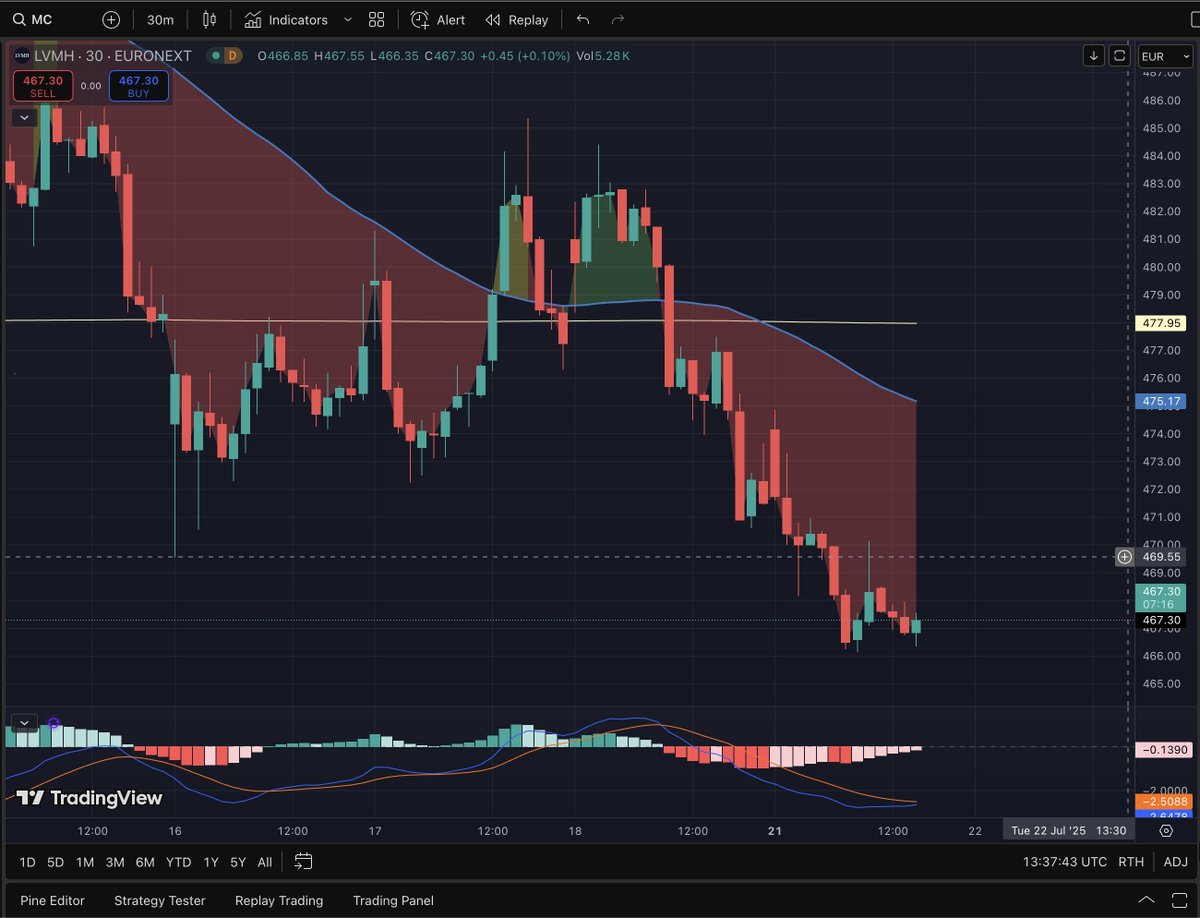Click the 467.30 SELL button

[x=43, y=86]
